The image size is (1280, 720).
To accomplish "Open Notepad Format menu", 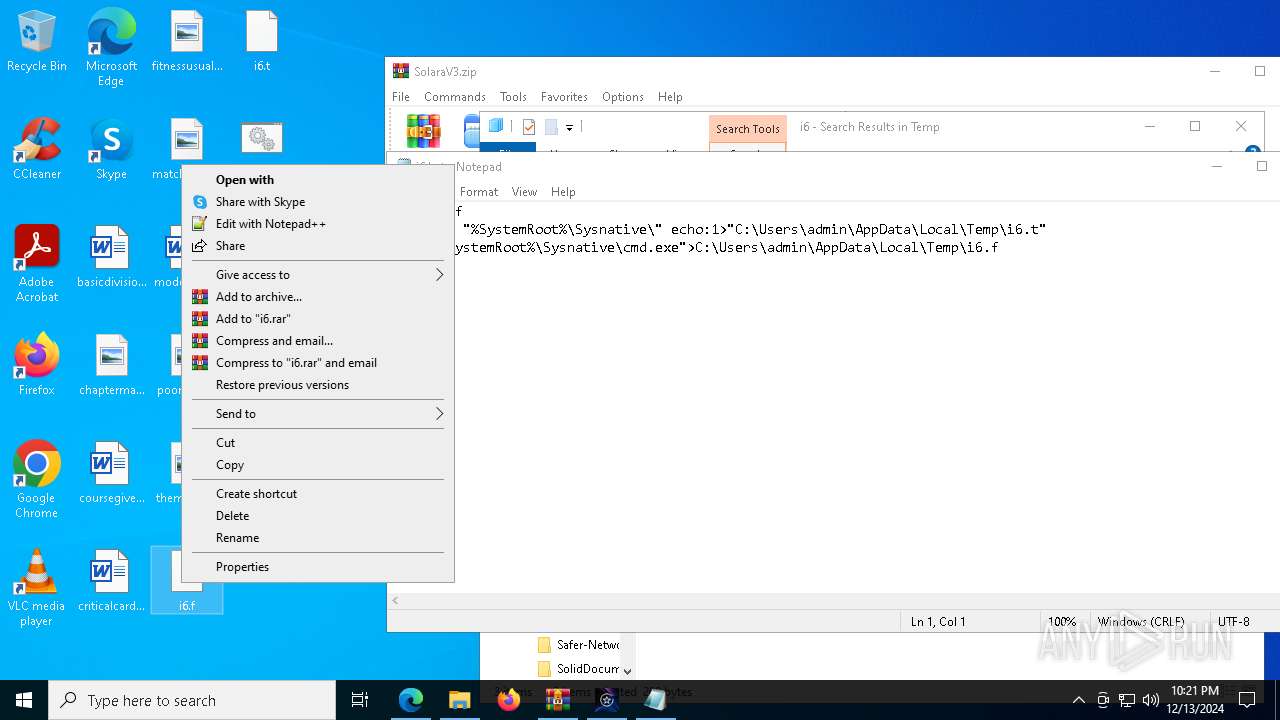I will 479,192.
